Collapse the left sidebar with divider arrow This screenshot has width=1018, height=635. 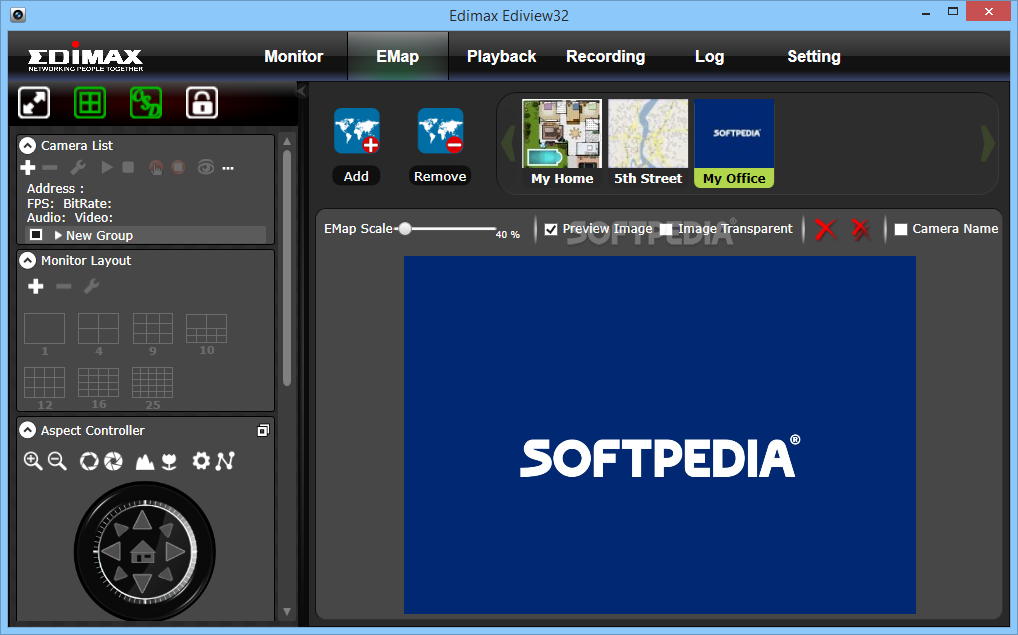[x=302, y=92]
